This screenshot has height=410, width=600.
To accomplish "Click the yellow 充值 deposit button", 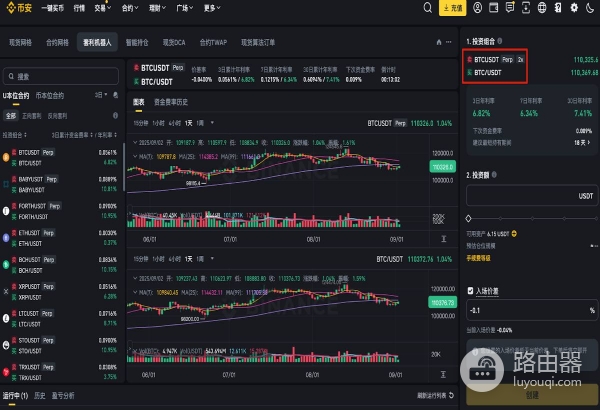I will pos(452,8).
